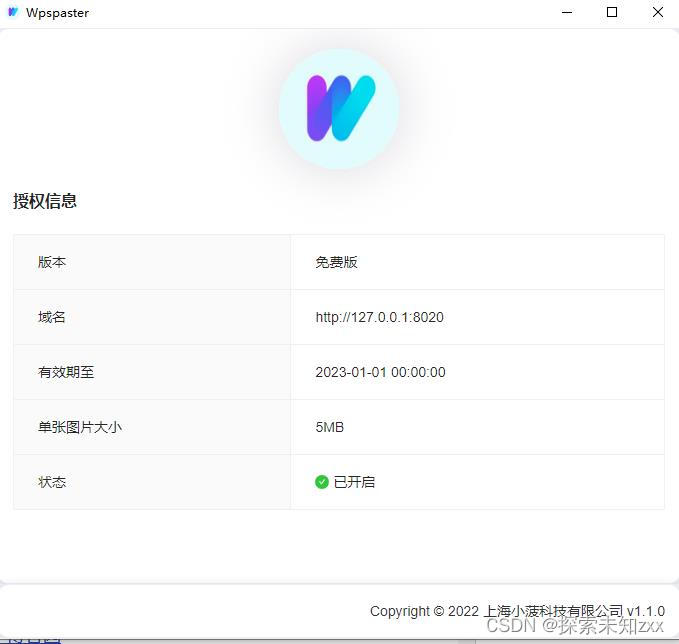Click the 免费版 version value
This screenshot has height=644, width=679.
tap(336, 262)
